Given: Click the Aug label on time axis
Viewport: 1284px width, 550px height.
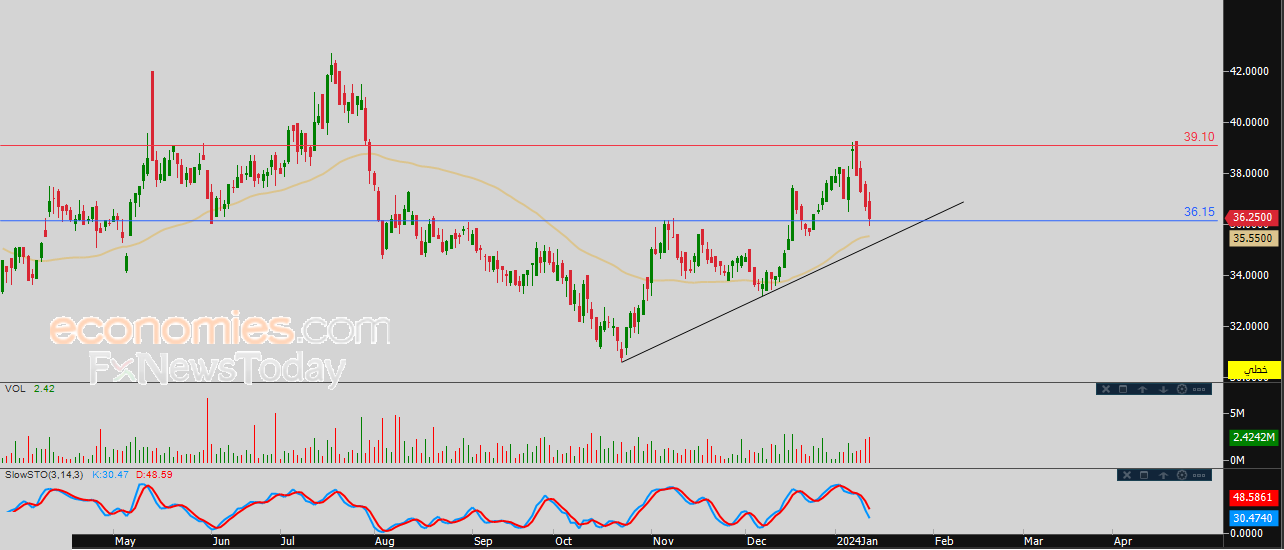Looking at the screenshot, I should pyautogui.click(x=384, y=541).
